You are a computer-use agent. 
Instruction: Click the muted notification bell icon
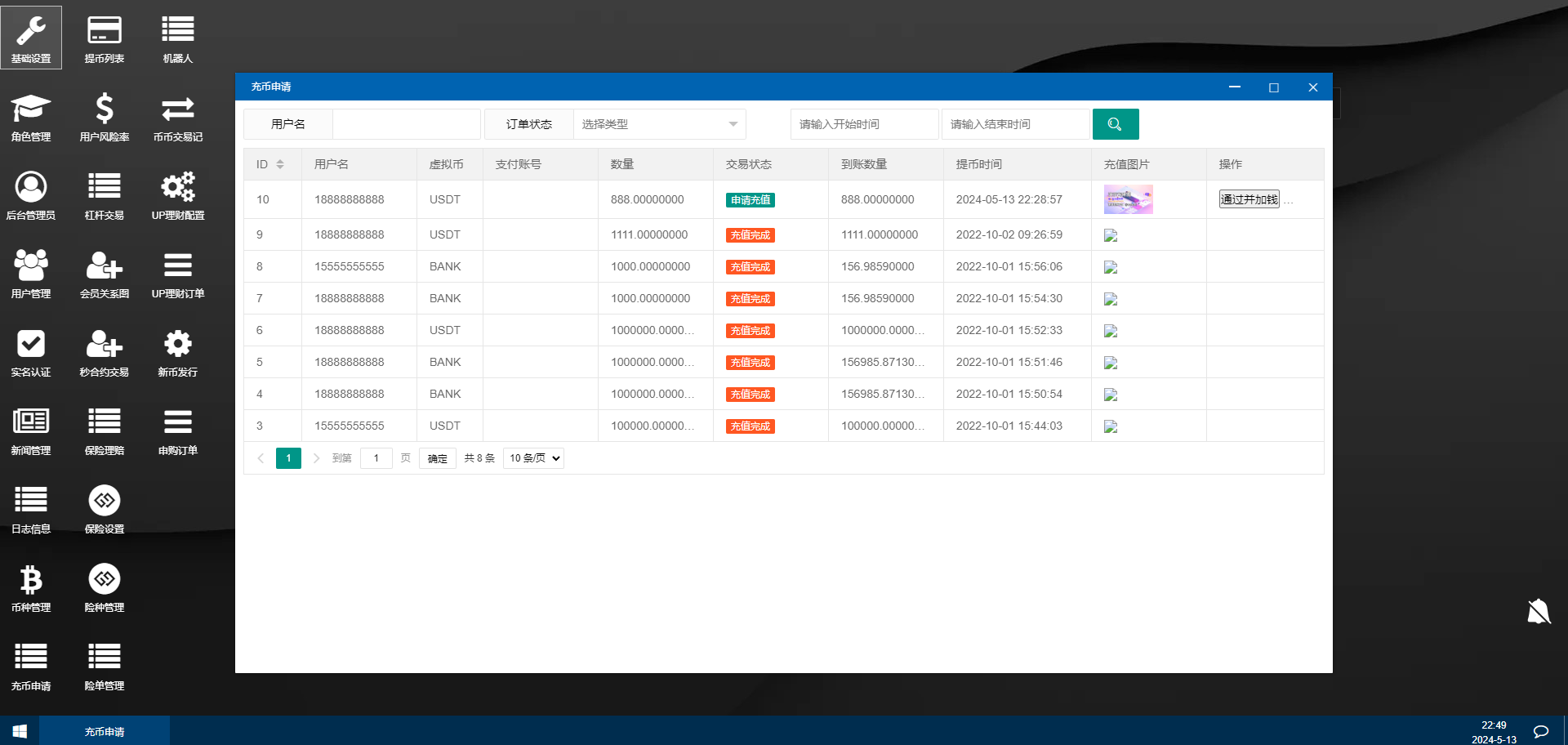[1539, 611]
